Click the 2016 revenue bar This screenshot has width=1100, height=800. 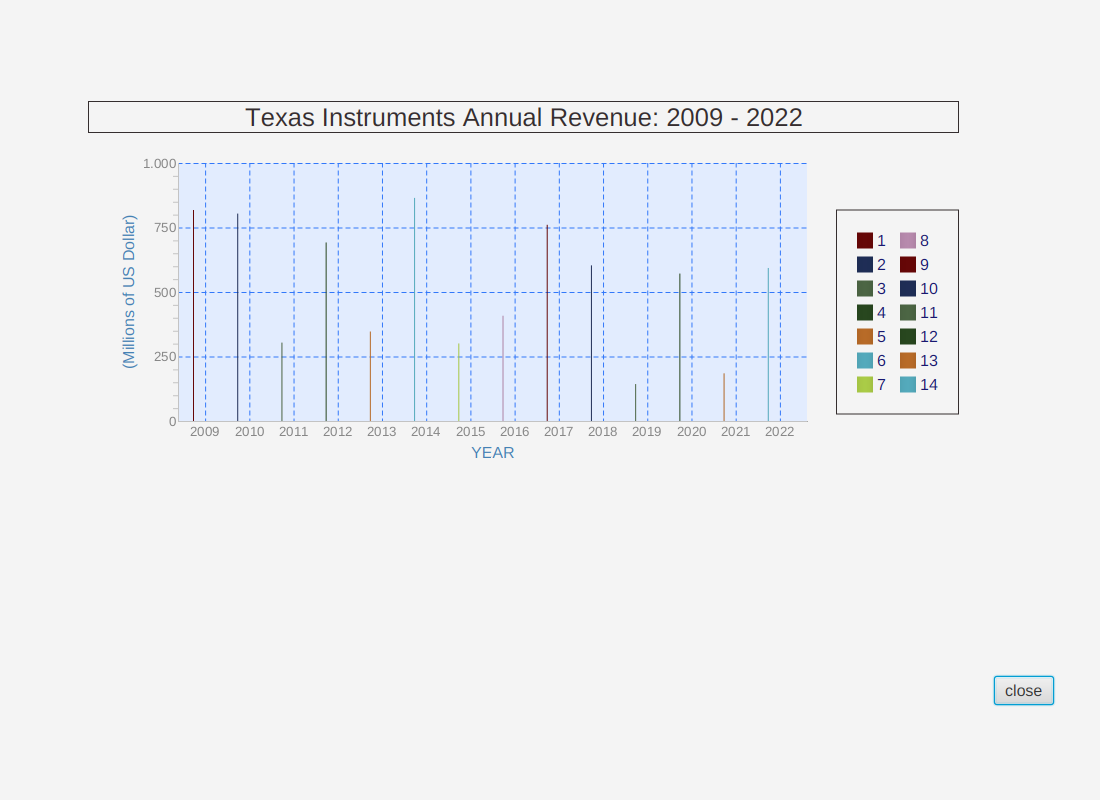point(503,368)
